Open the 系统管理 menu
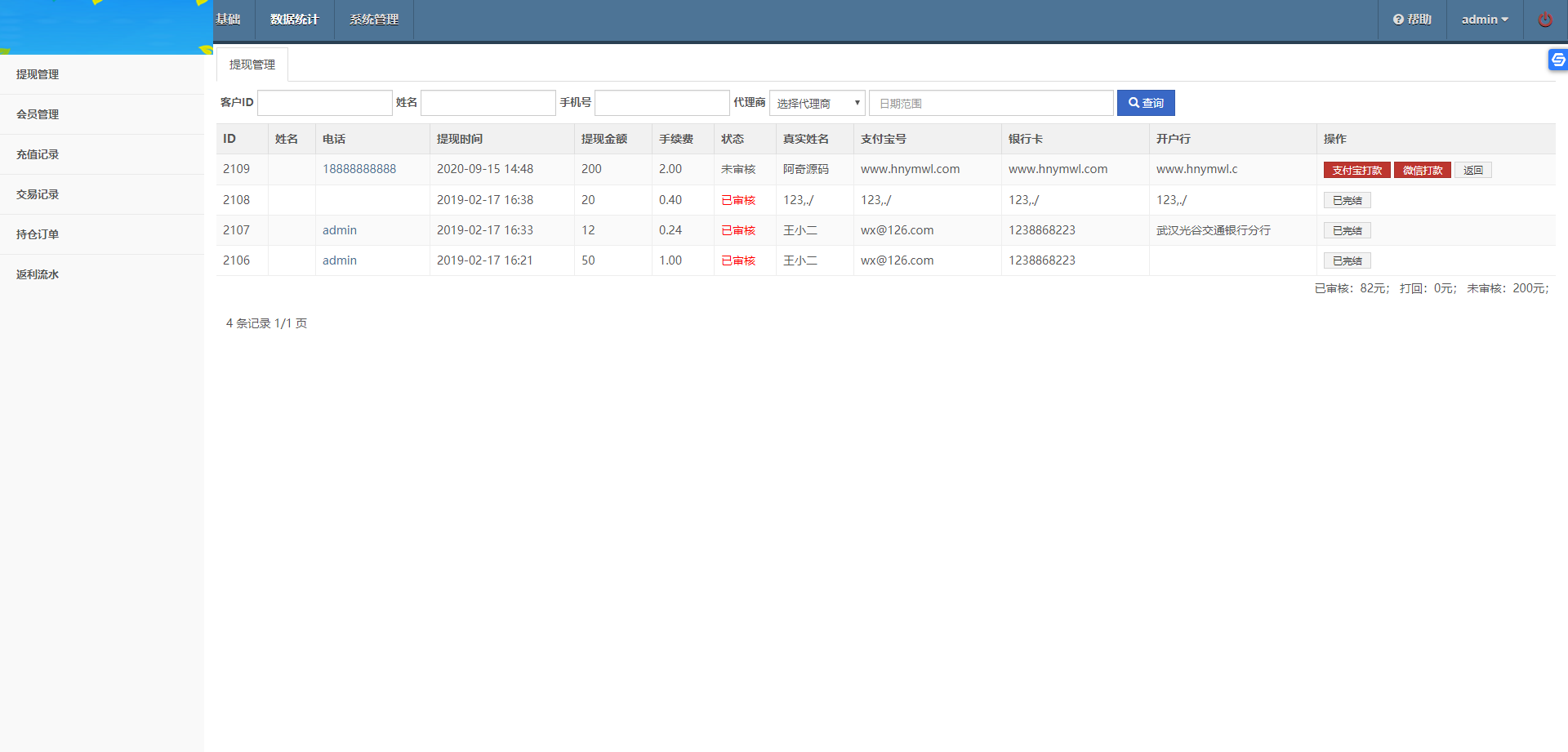The width and height of the screenshot is (1568, 752). pyautogui.click(x=373, y=20)
